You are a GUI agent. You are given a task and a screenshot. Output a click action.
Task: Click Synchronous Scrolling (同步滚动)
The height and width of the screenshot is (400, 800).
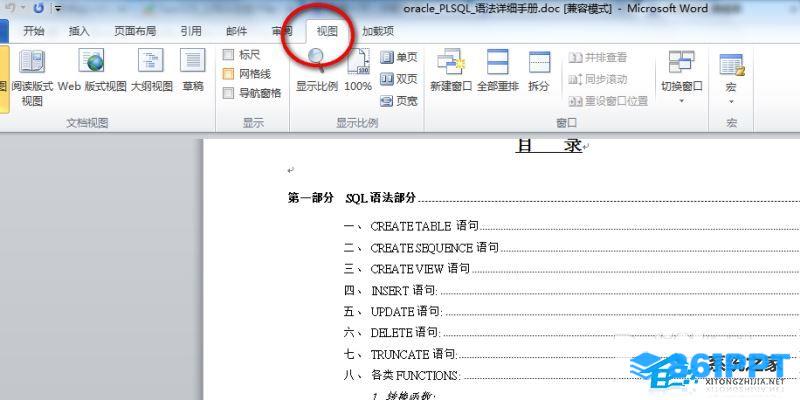pos(597,79)
